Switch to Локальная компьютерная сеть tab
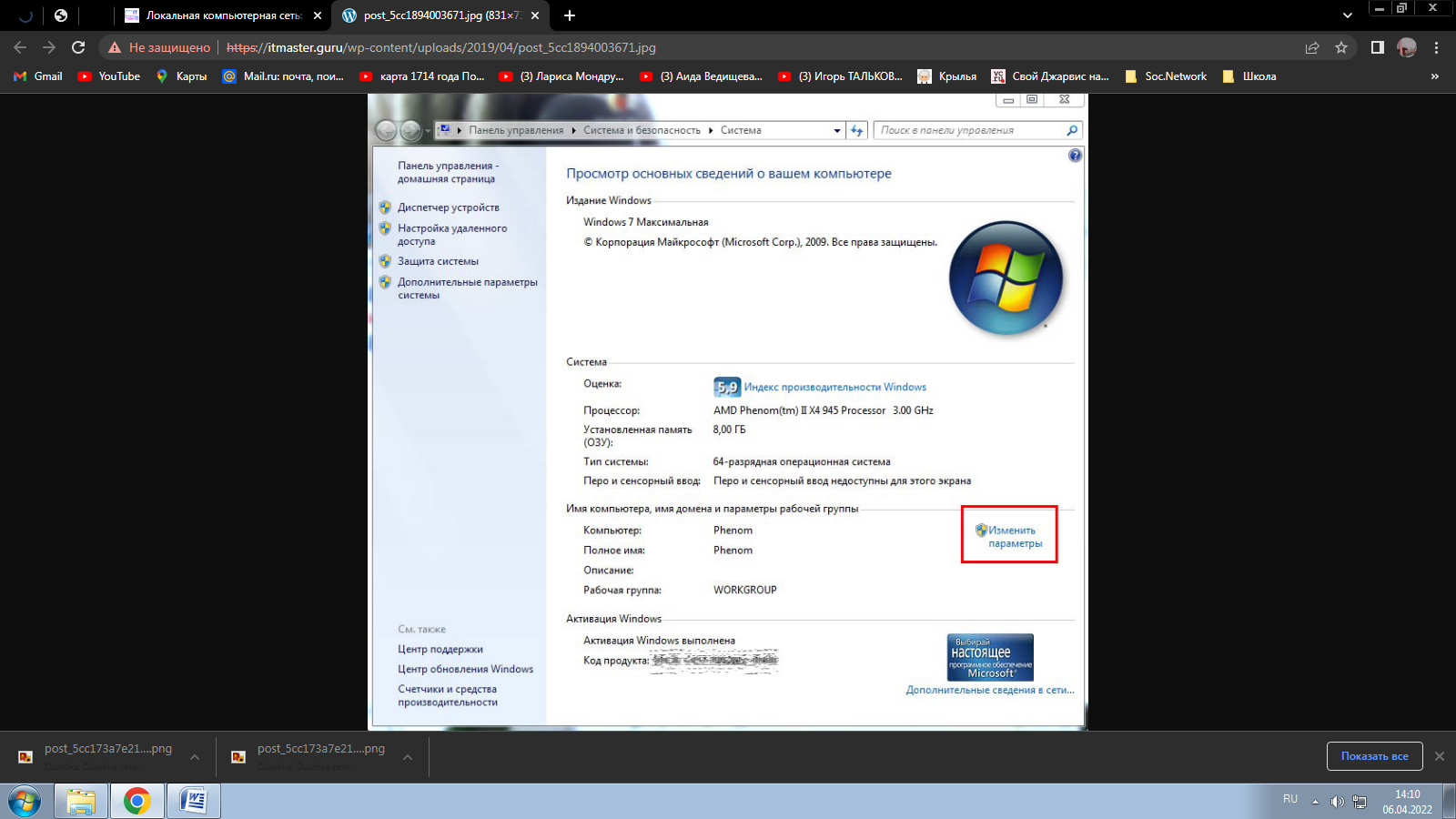The image size is (1456, 819). click(x=223, y=15)
